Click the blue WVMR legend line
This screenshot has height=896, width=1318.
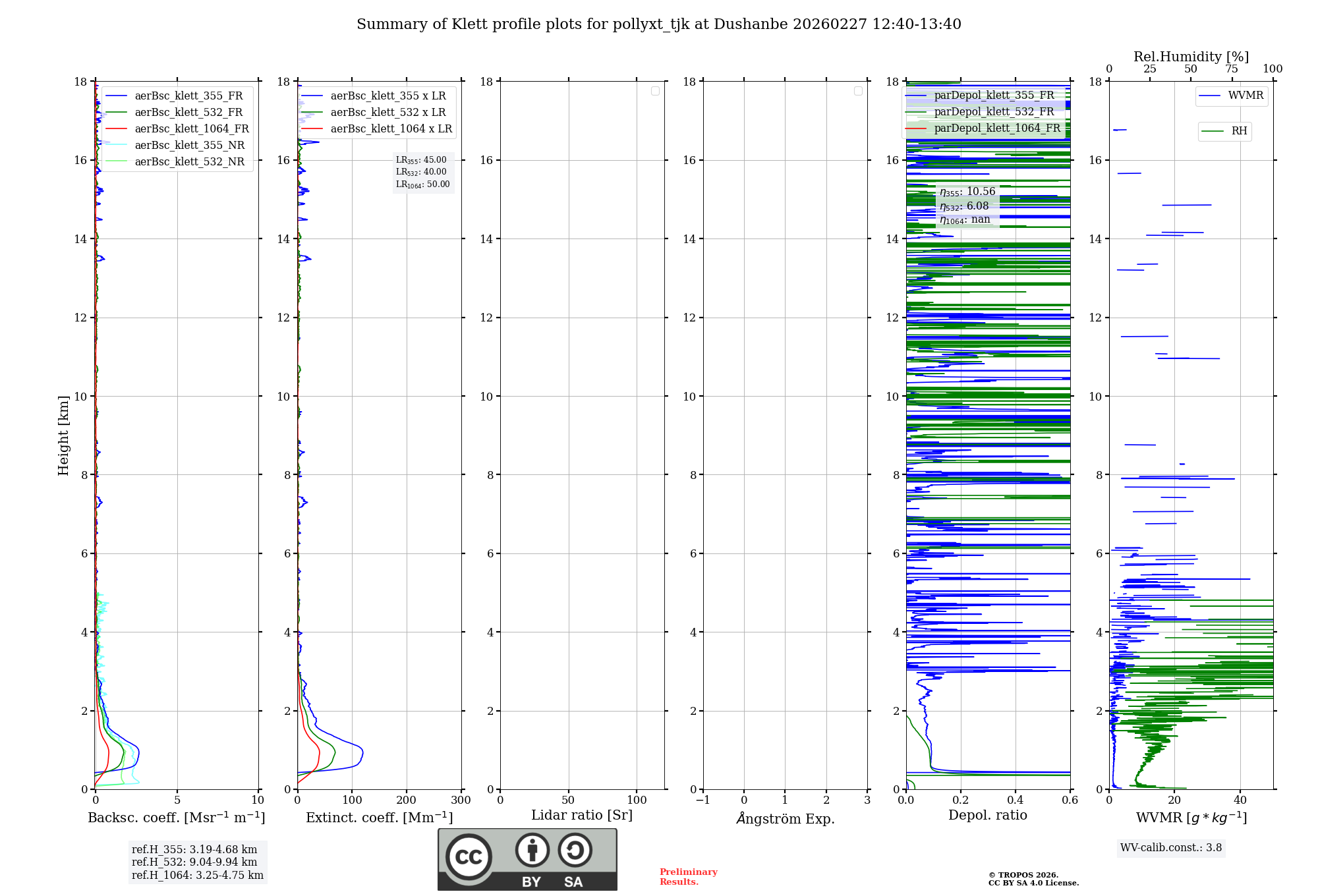[x=1210, y=96]
